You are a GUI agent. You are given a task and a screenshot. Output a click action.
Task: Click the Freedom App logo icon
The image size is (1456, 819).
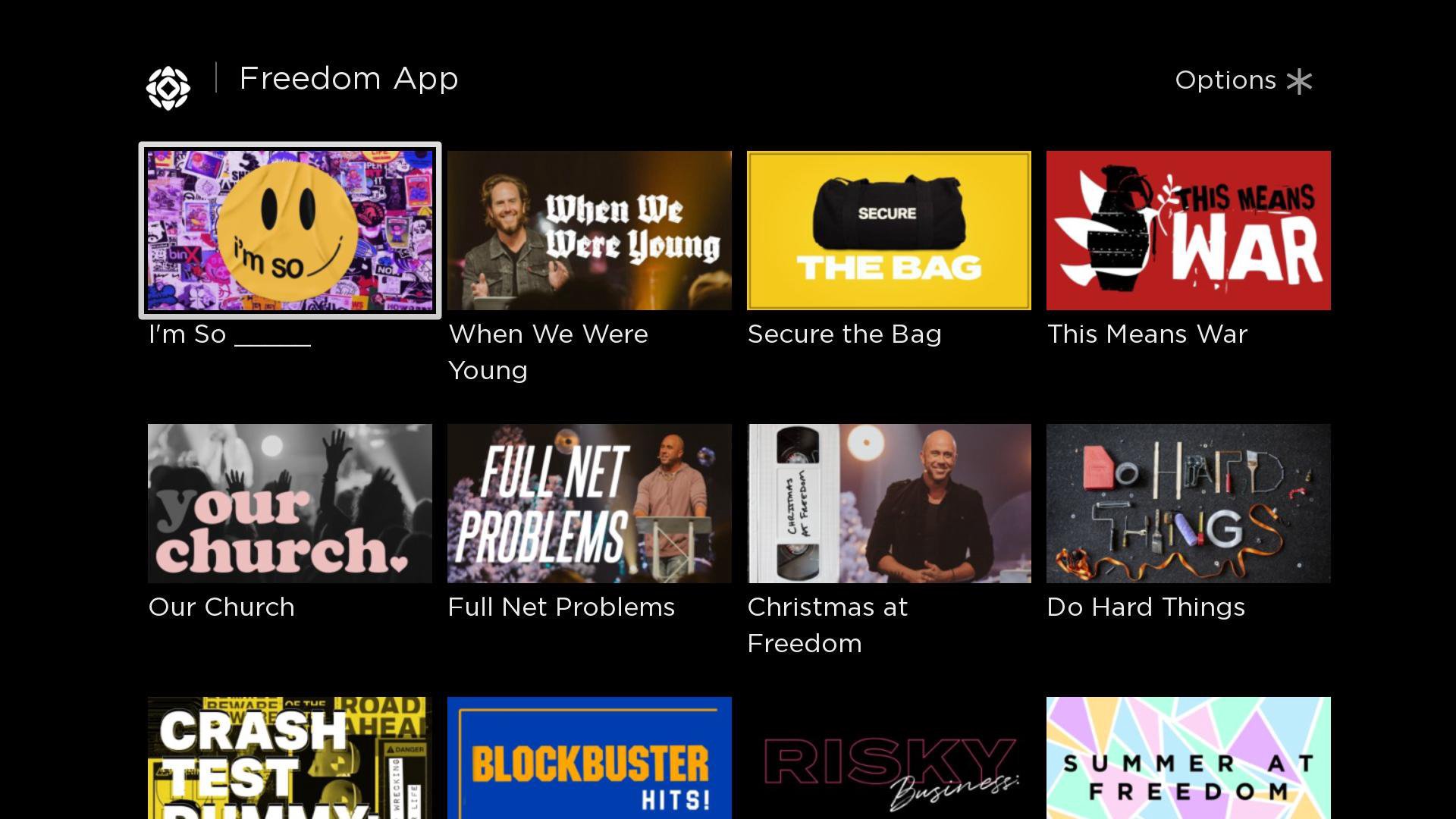tap(168, 88)
